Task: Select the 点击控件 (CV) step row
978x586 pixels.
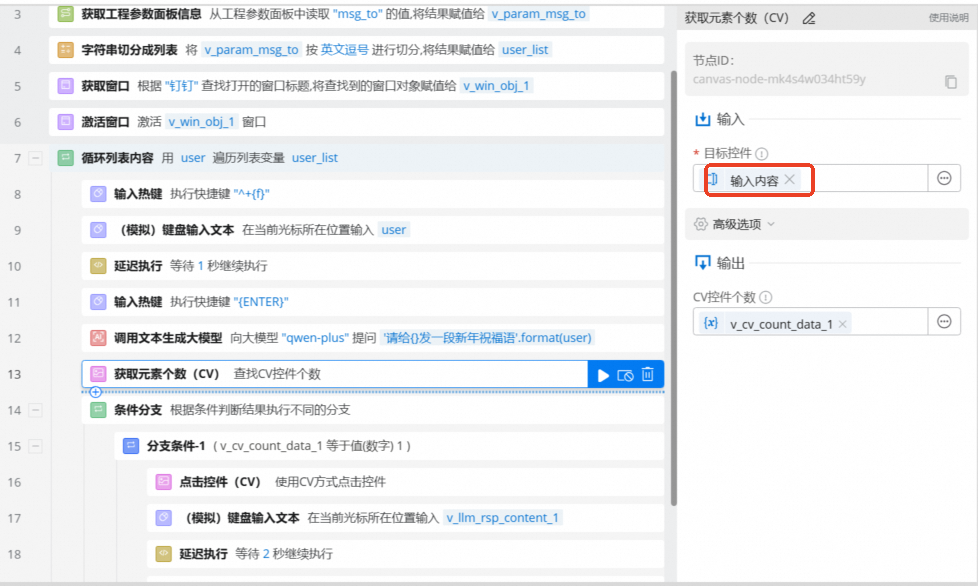Action: click(x=405, y=482)
